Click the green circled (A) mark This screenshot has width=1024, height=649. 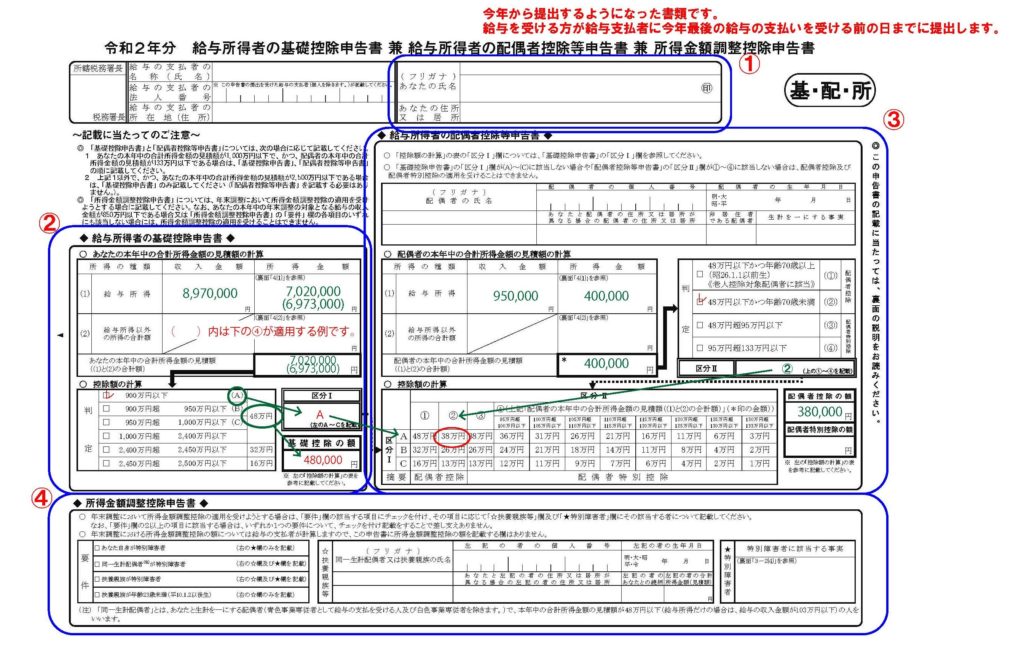tap(237, 394)
